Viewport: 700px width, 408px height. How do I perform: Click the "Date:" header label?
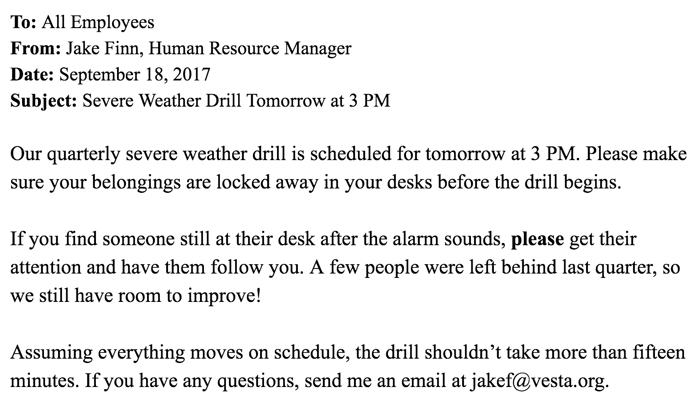point(32,73)
